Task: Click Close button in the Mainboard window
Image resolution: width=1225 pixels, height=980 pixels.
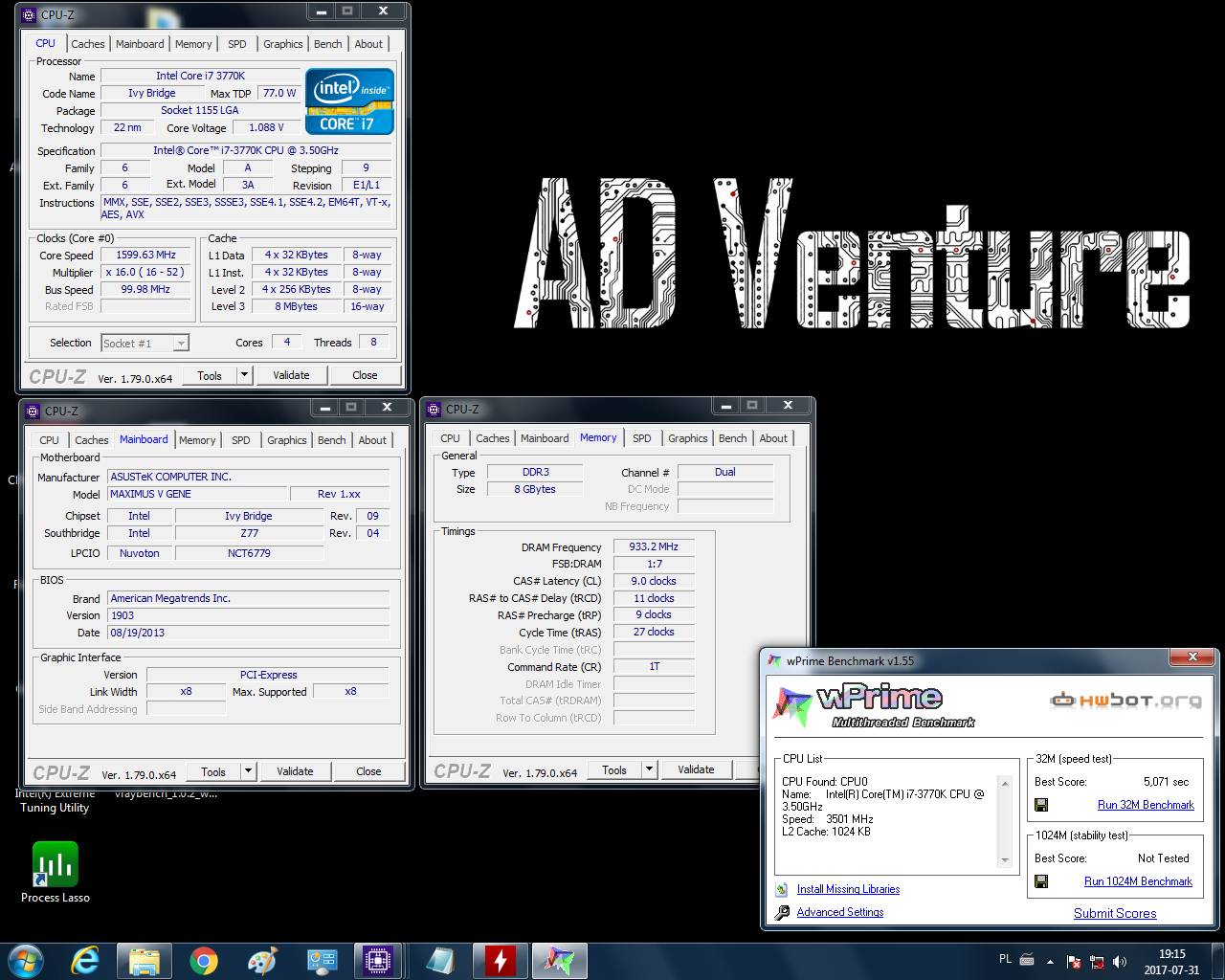Action: 368,771
